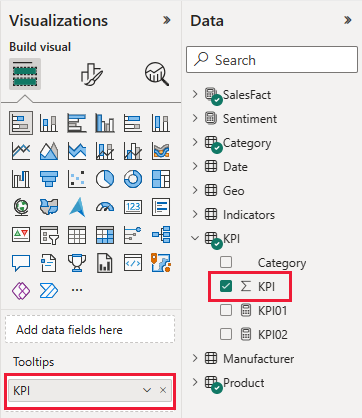Screen dimensions: 362x418
Task: Open the Format visual paintbrush tab
Action: 91,74
